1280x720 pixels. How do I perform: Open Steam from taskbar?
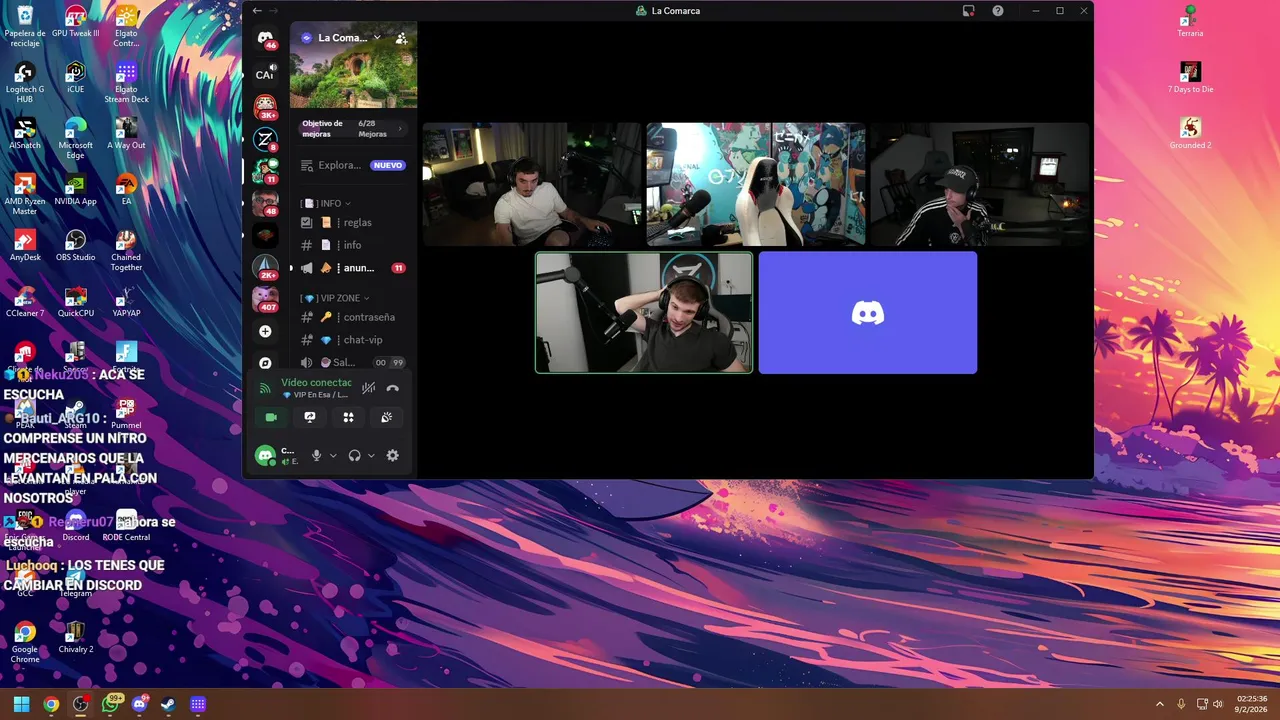168,704
